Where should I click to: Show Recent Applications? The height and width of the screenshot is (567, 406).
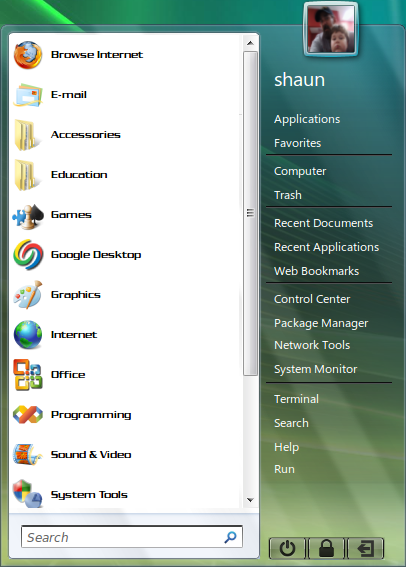click(326, 247)
